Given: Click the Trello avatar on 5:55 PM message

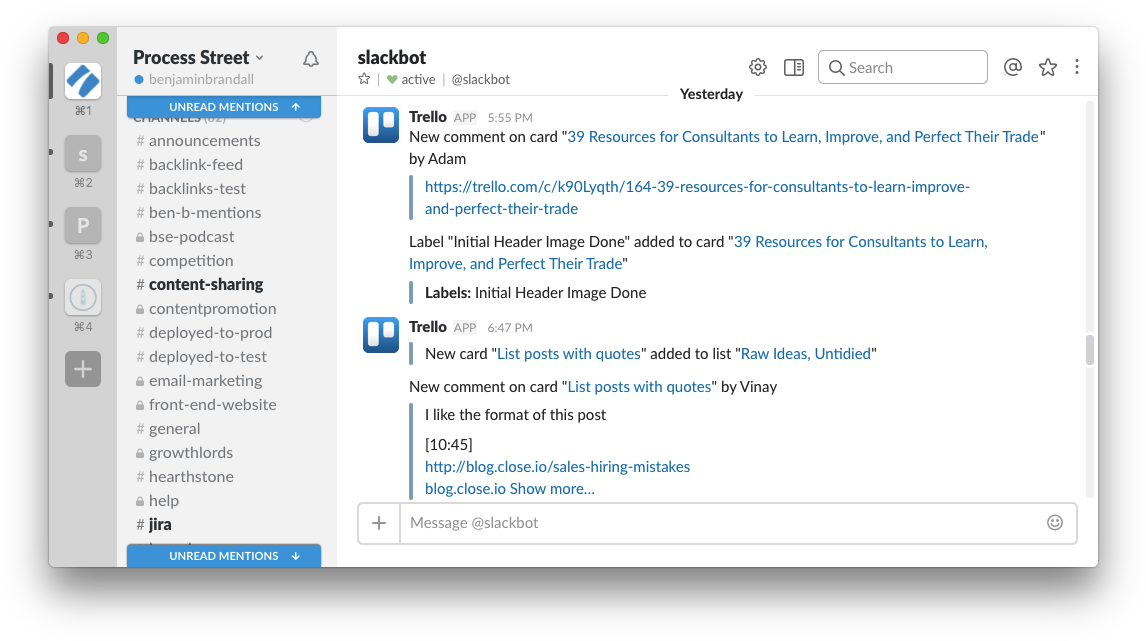Looking at the screenshot, I should (381, 125).
